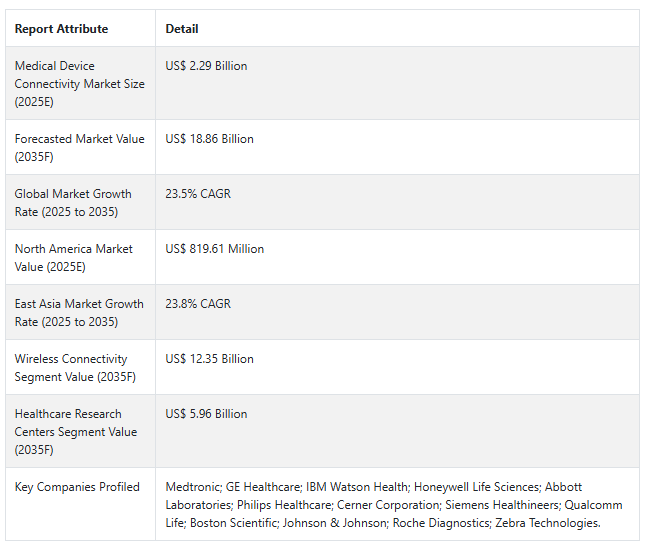Viewport: 649px width, 543px height.
Task: Click the 23.8% CAGR value
Action: 198,304
